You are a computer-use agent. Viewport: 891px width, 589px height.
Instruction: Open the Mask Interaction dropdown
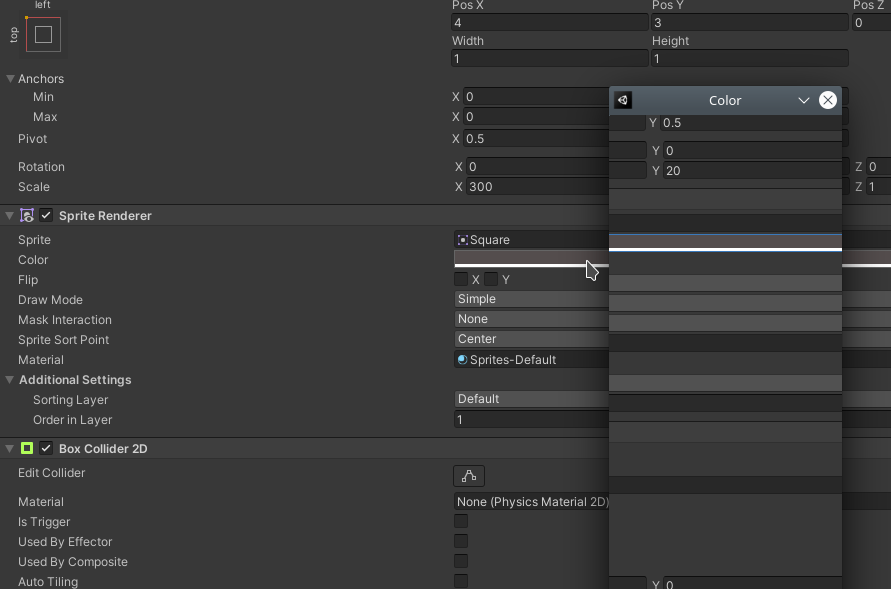pyautogui.click(x=530, y=318)
